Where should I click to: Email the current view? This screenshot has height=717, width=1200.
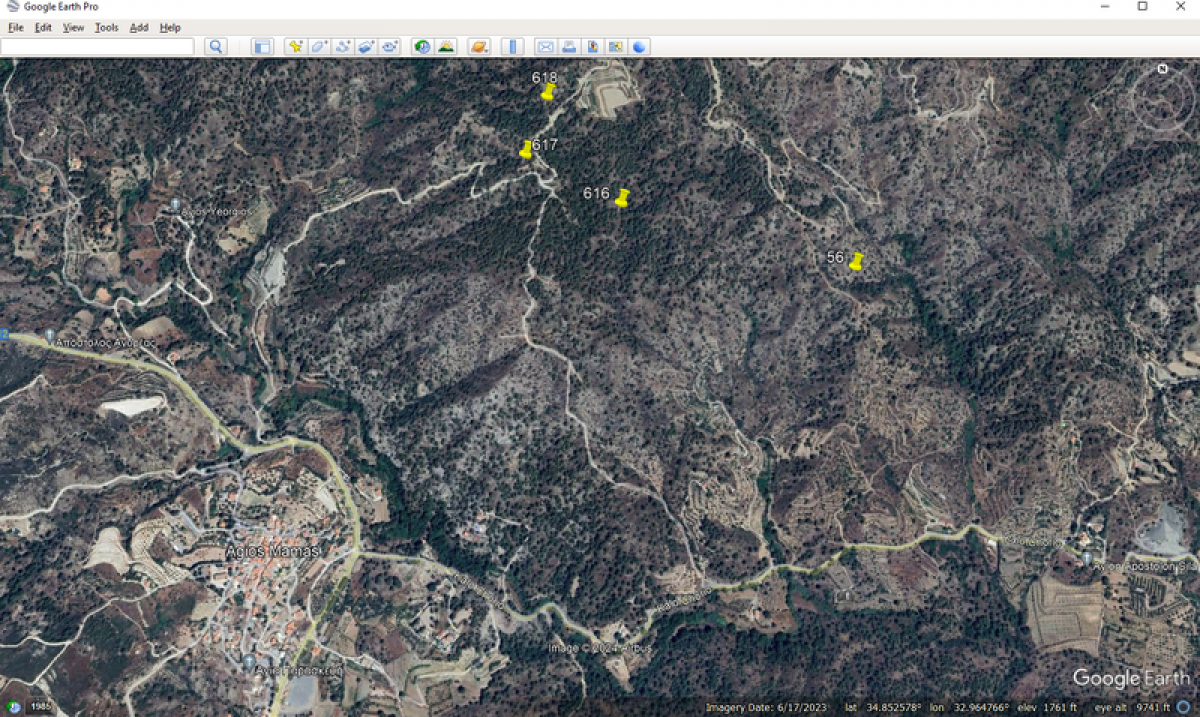545,46
